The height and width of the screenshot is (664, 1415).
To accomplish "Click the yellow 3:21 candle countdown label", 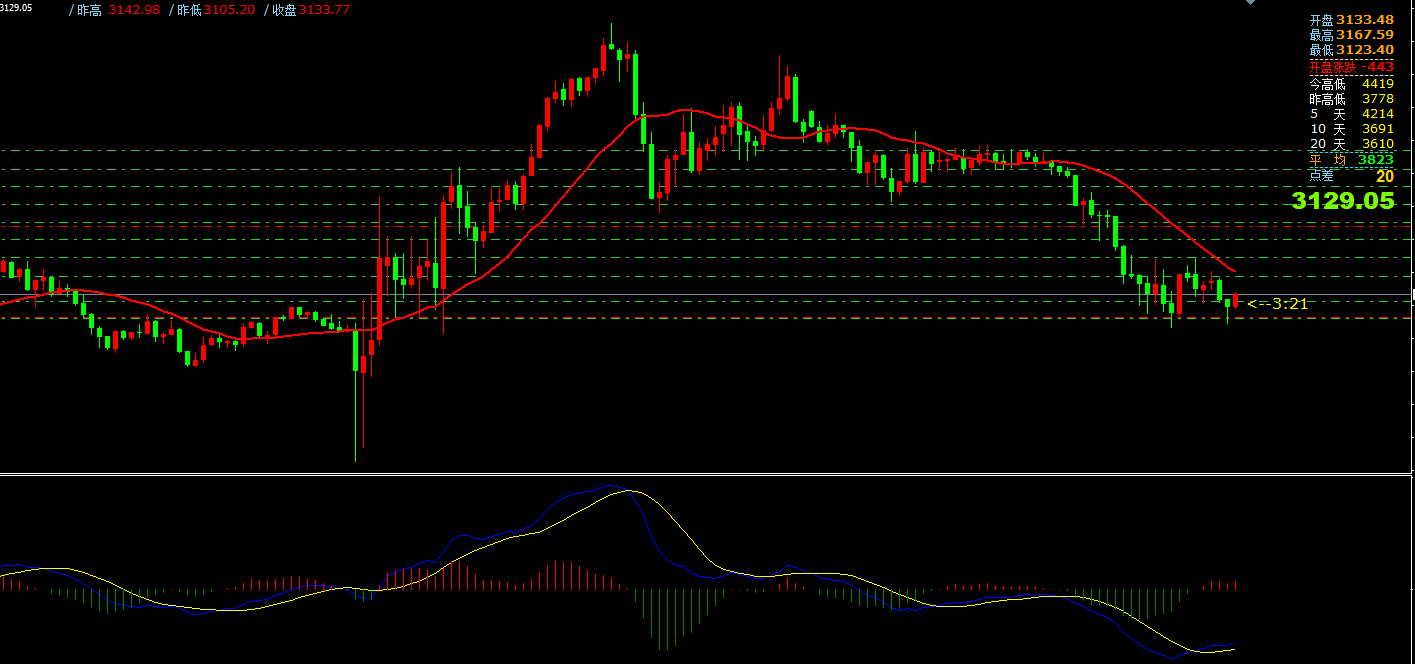I will pyautogui.click(x=1278, y=304).
